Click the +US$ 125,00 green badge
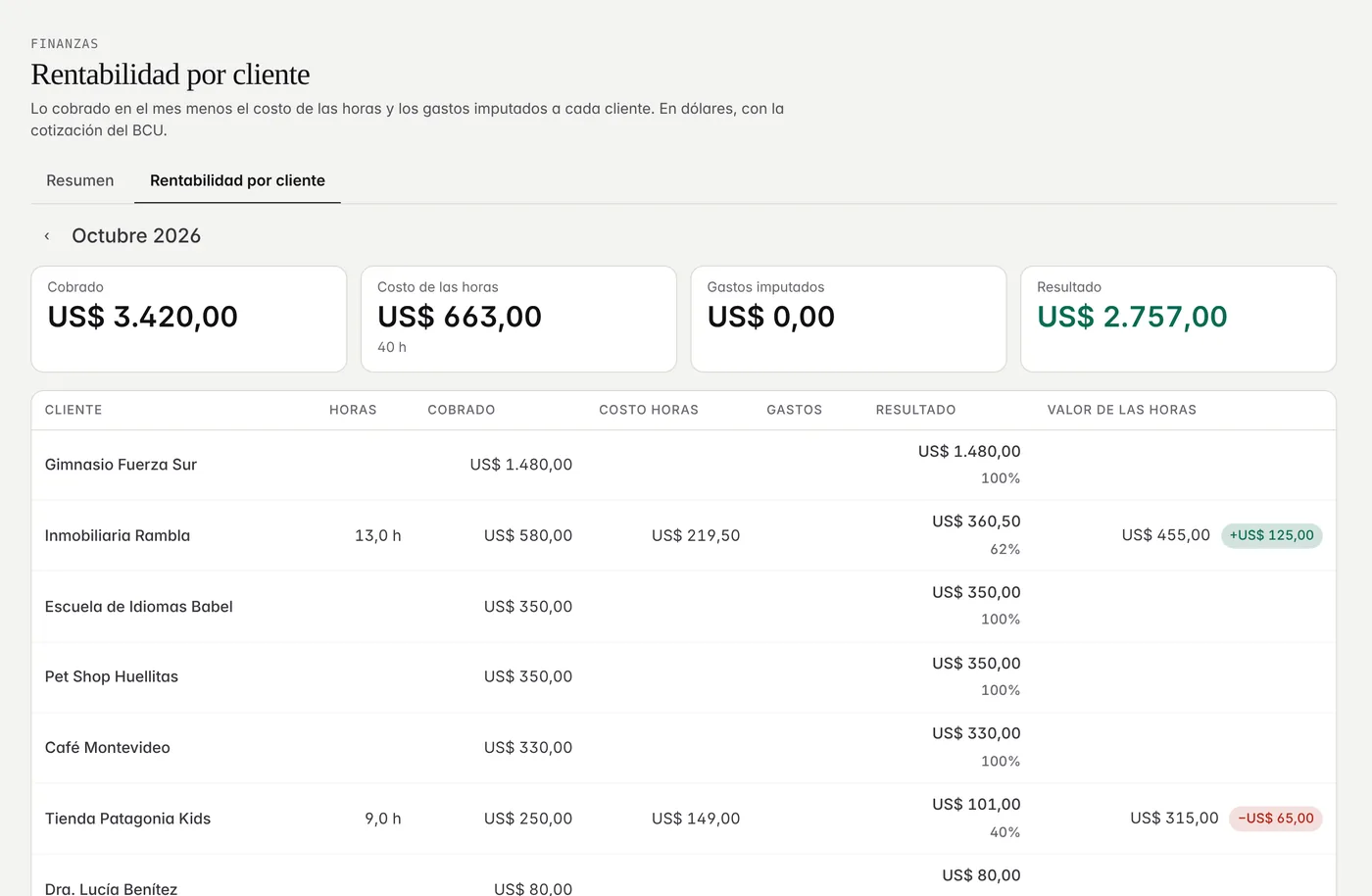The height and width of the screenshot is (896, 1372). point(1272,535)
